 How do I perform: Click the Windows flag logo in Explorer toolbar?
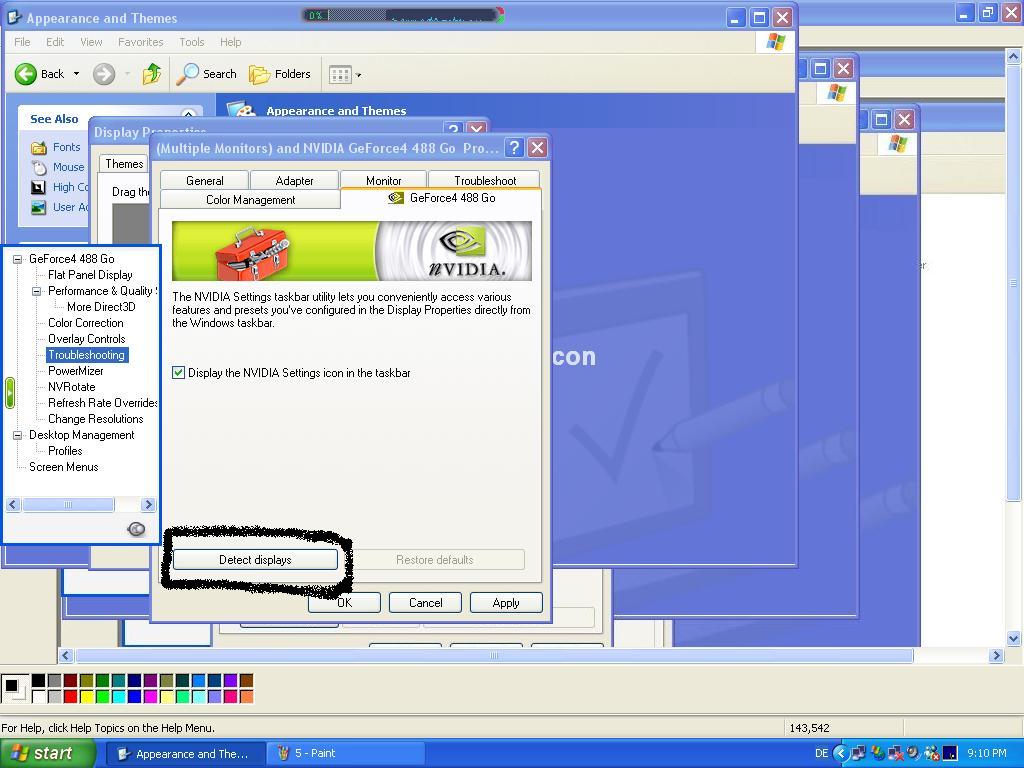(x=775, y=42)
